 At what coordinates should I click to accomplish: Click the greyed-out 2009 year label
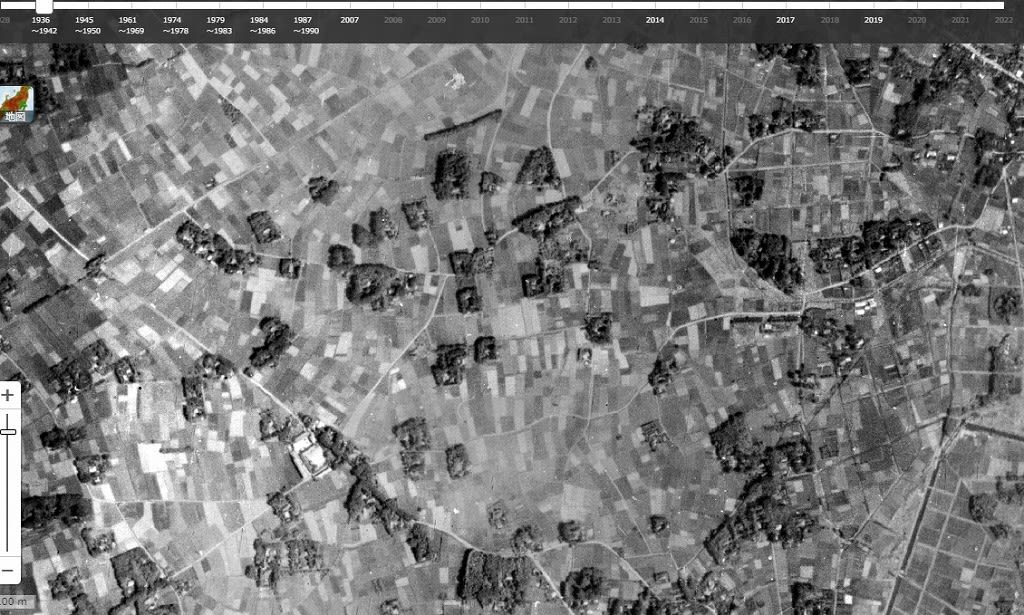tap(437, 20)
